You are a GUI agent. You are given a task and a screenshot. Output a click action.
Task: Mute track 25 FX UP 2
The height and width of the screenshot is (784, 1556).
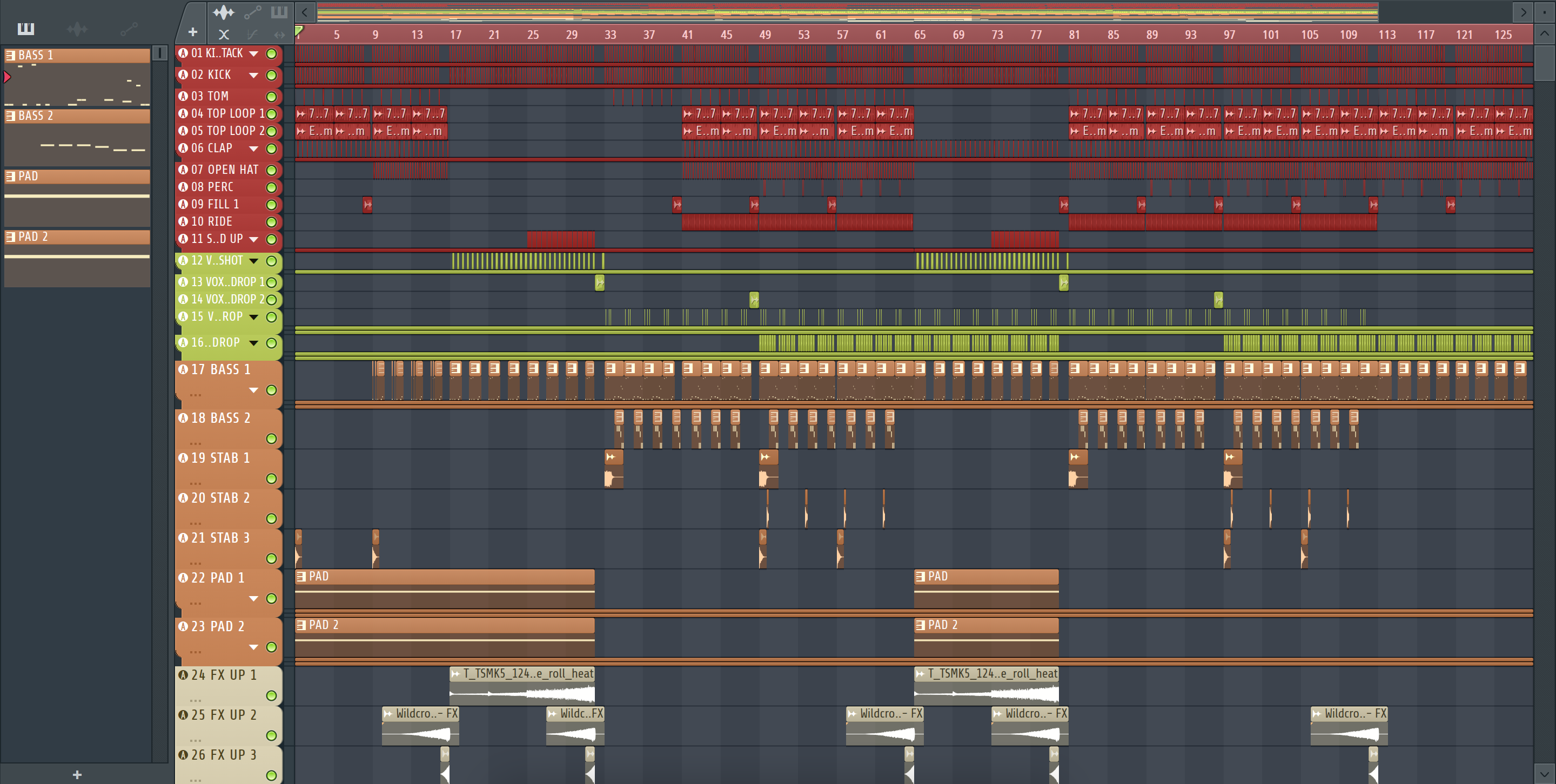click(x=271, y=735)
